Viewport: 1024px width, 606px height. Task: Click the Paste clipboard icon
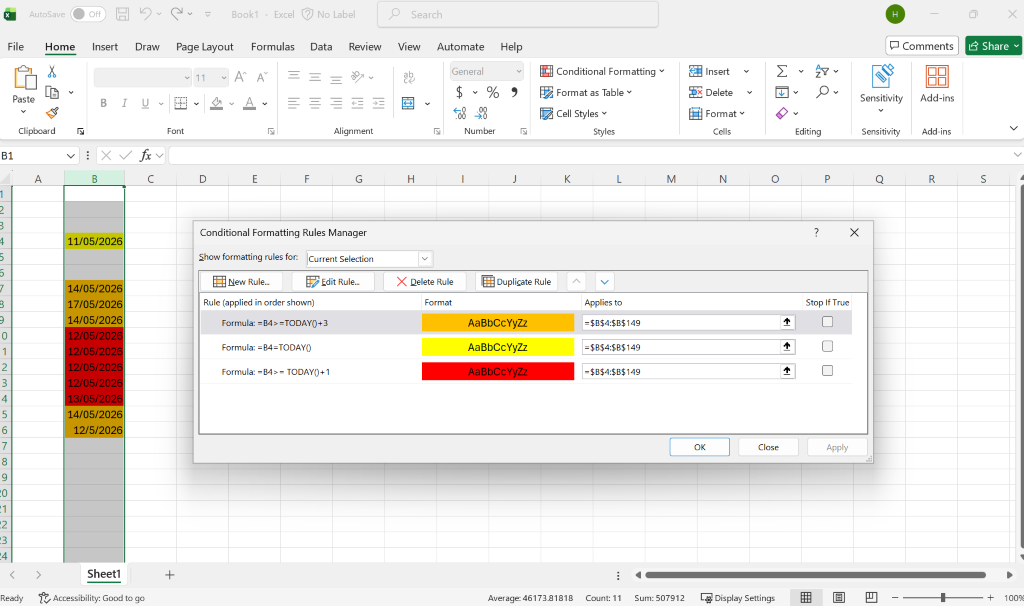pyautogui.click(x=24, y=78)
